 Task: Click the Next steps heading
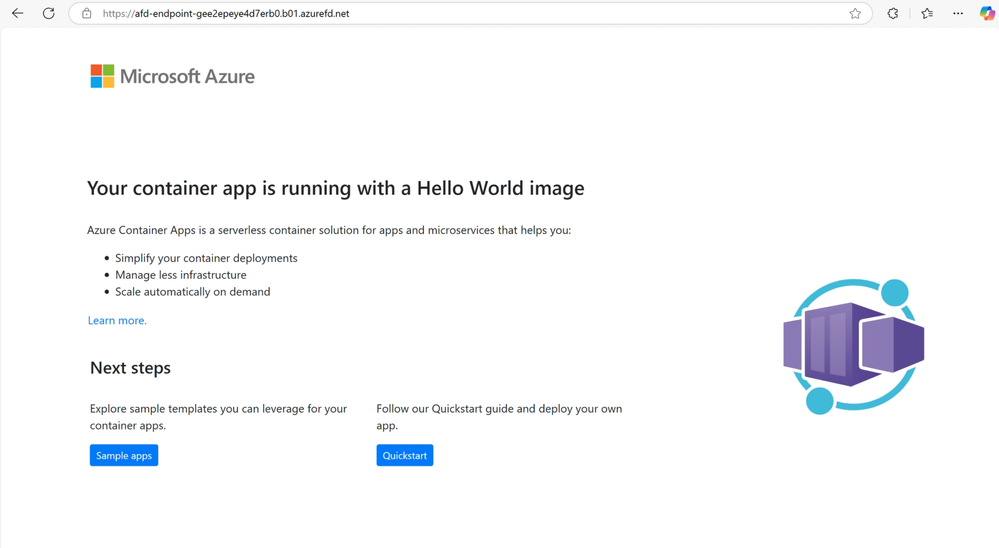(130, 368)
